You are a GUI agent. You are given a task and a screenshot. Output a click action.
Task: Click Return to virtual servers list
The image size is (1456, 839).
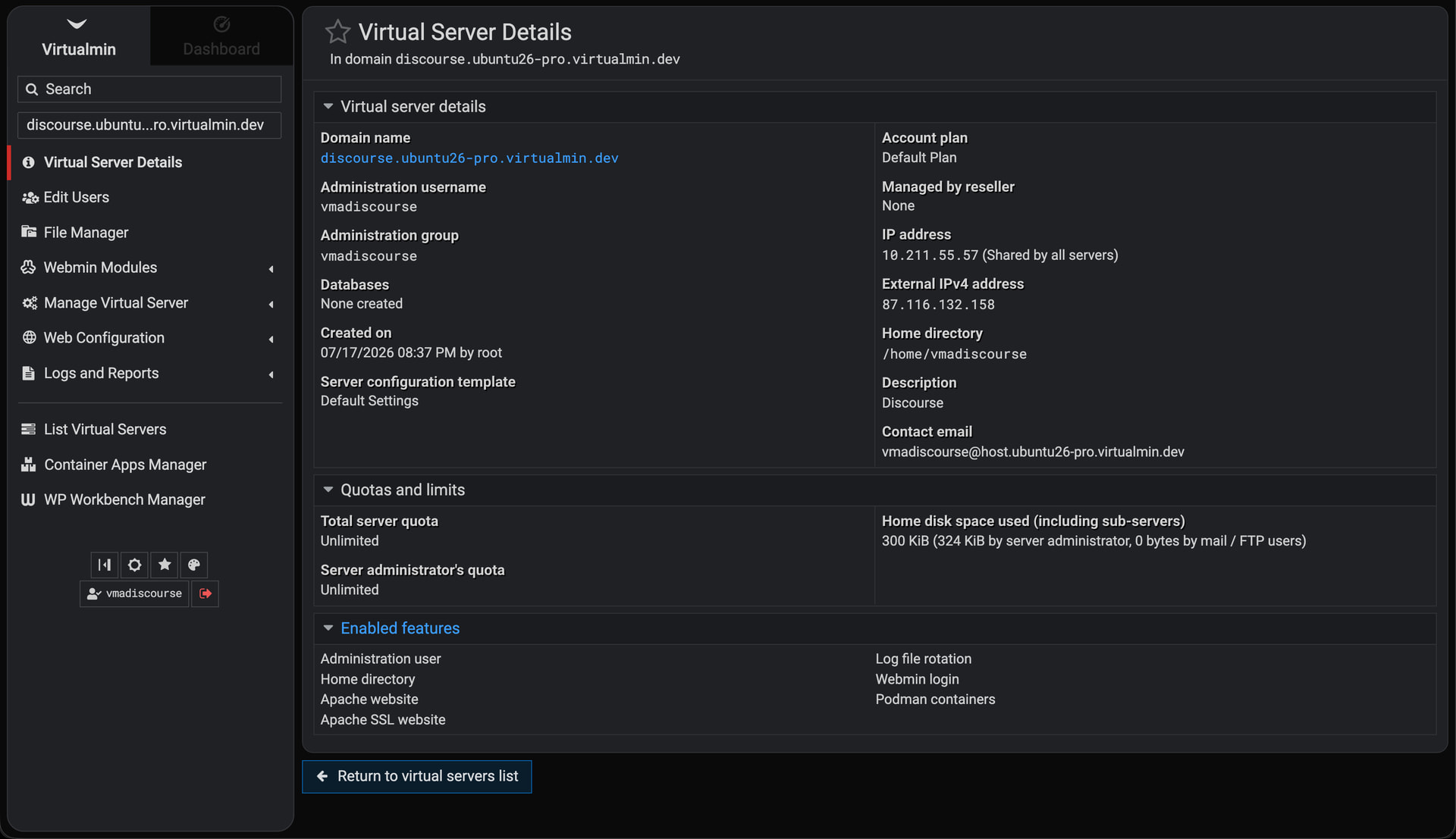click(417, 776)
